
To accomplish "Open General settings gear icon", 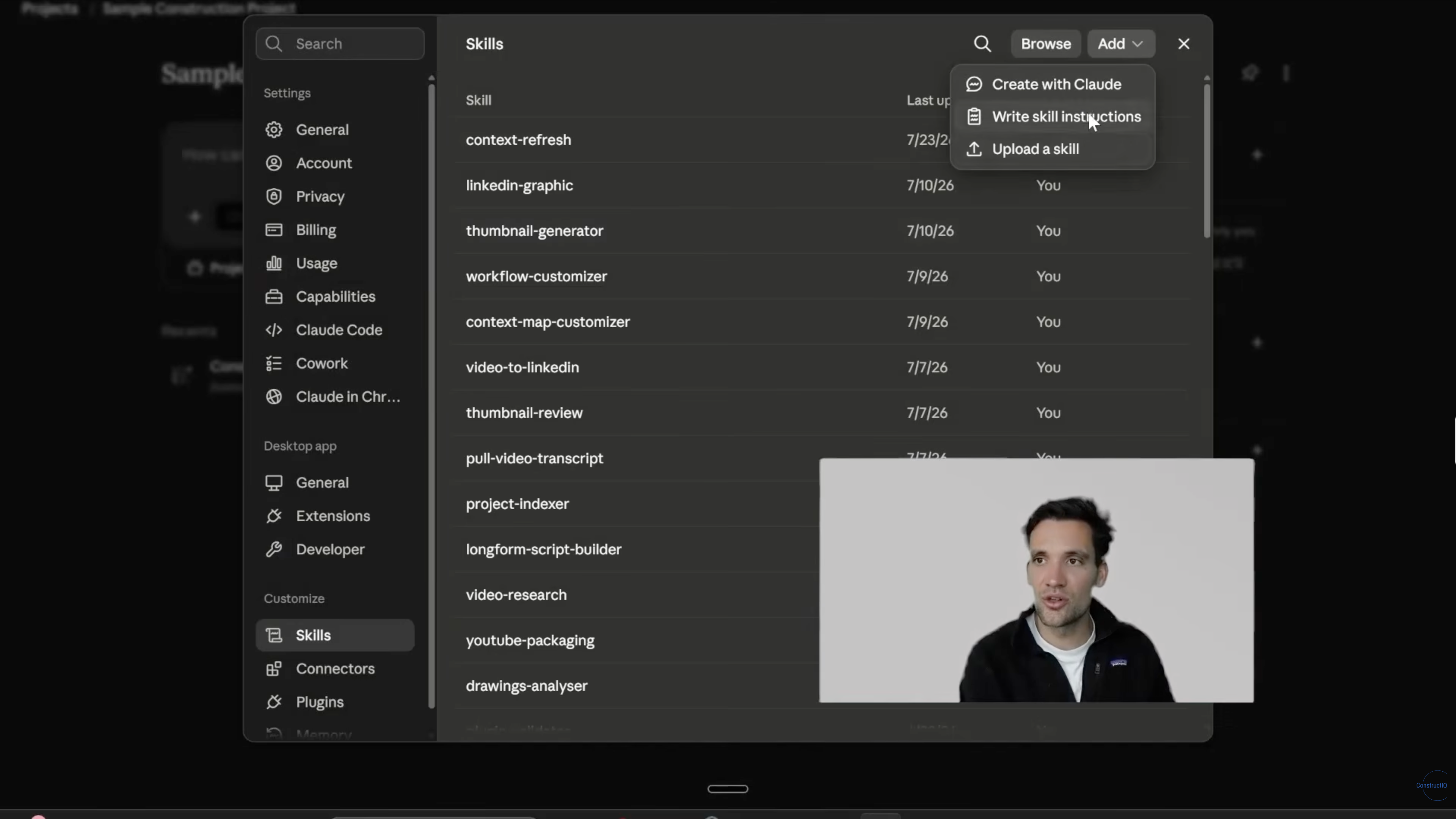I will (x=274, y=129).
